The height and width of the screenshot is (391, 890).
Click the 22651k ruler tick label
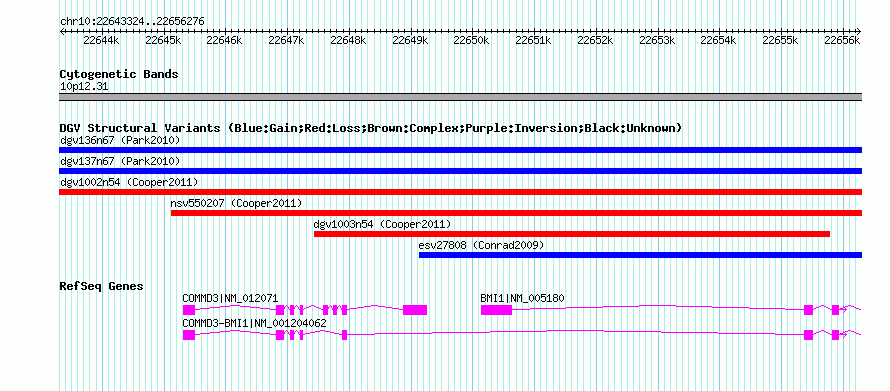click(x=533, y=40)
